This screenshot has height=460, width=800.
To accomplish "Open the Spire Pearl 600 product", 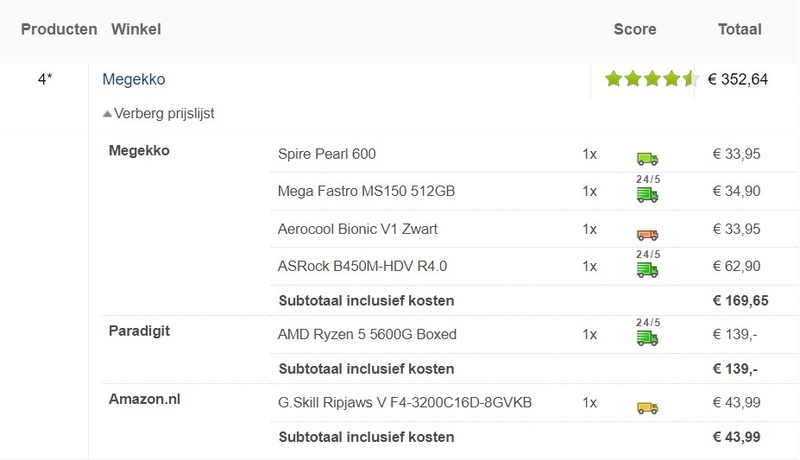I will (x=327, y=154).
